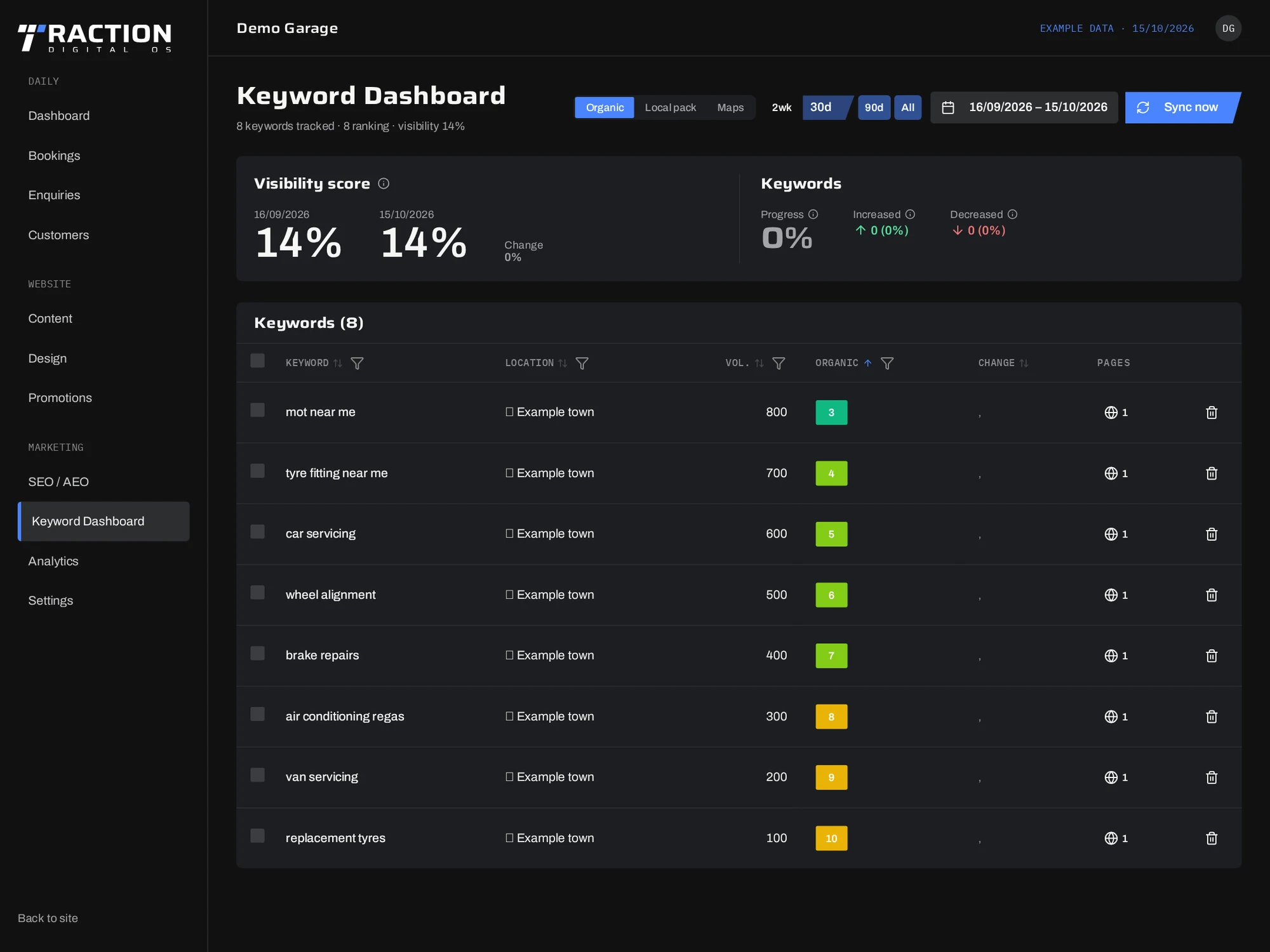Sort by the Vol. column arrows
The image size is (1270, 952).
pyautogui.click(x=759, y=363)
